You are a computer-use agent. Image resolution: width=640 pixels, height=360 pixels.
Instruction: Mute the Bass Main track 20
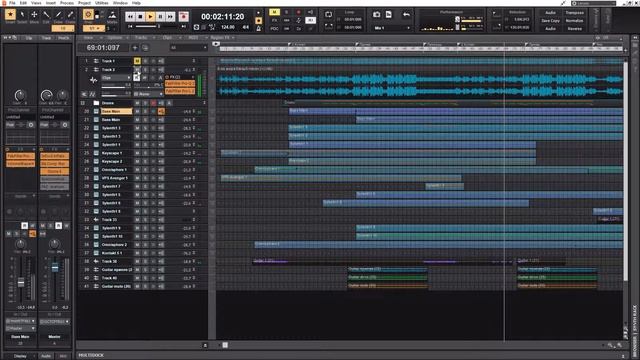click(137, 111)
